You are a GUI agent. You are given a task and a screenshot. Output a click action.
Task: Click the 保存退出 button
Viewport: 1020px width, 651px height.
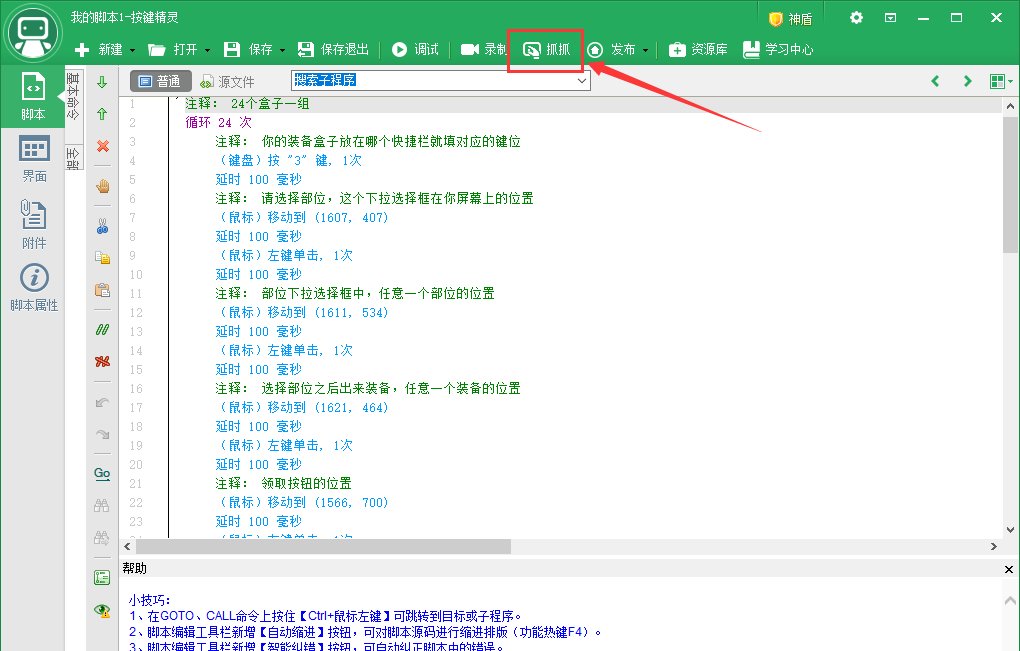[x=335, y=50]
